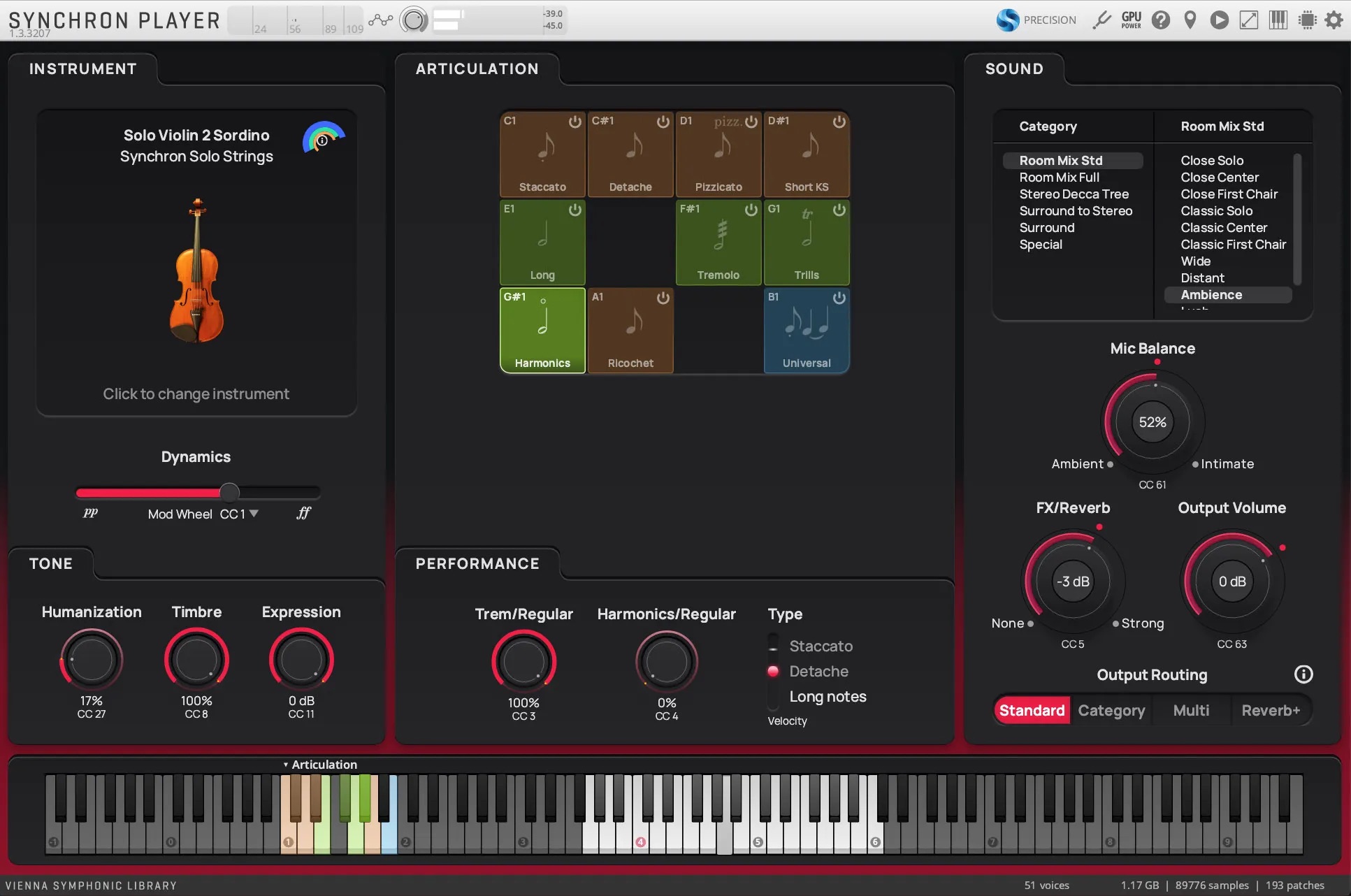1351x896 pixels.
Task: Open Output Routing info icon
Action: coord(1303,674)
